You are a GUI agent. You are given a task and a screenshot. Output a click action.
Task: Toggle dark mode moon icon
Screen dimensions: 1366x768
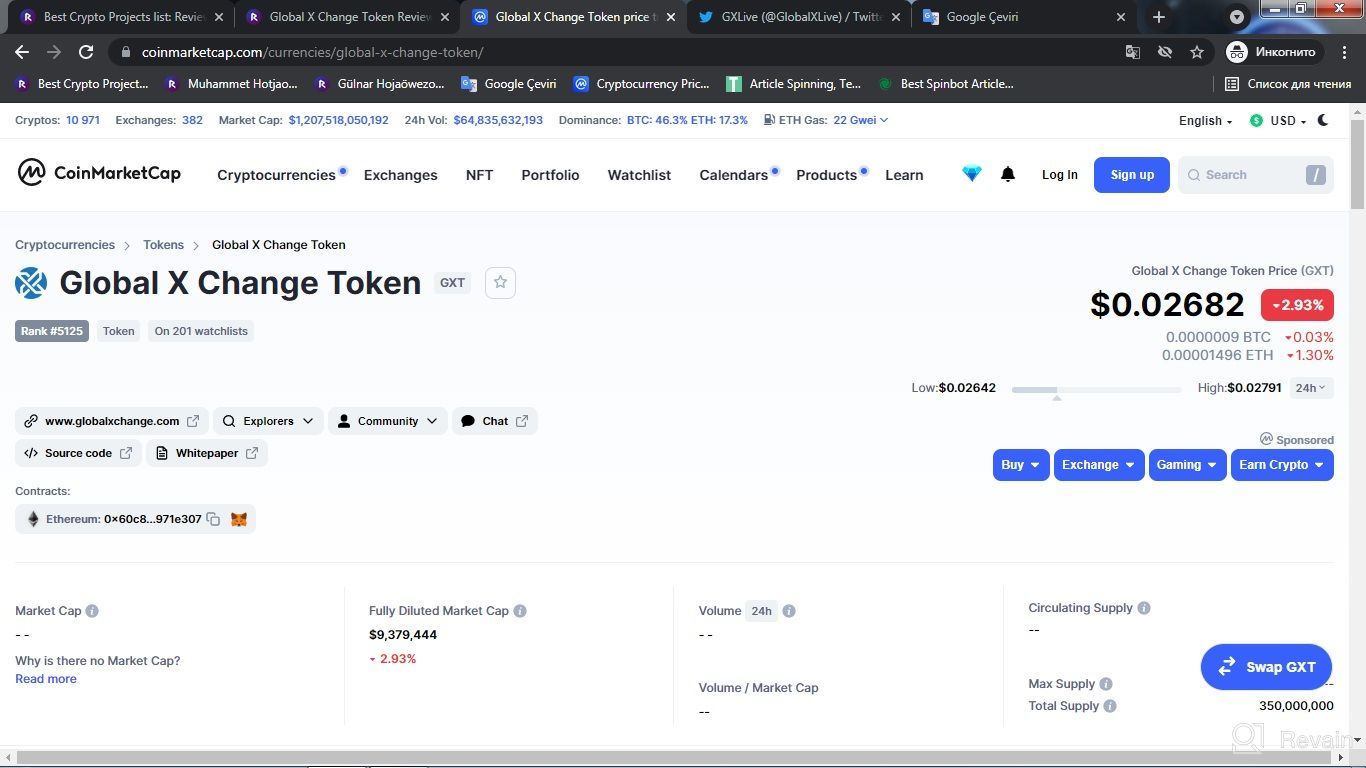1323,120
